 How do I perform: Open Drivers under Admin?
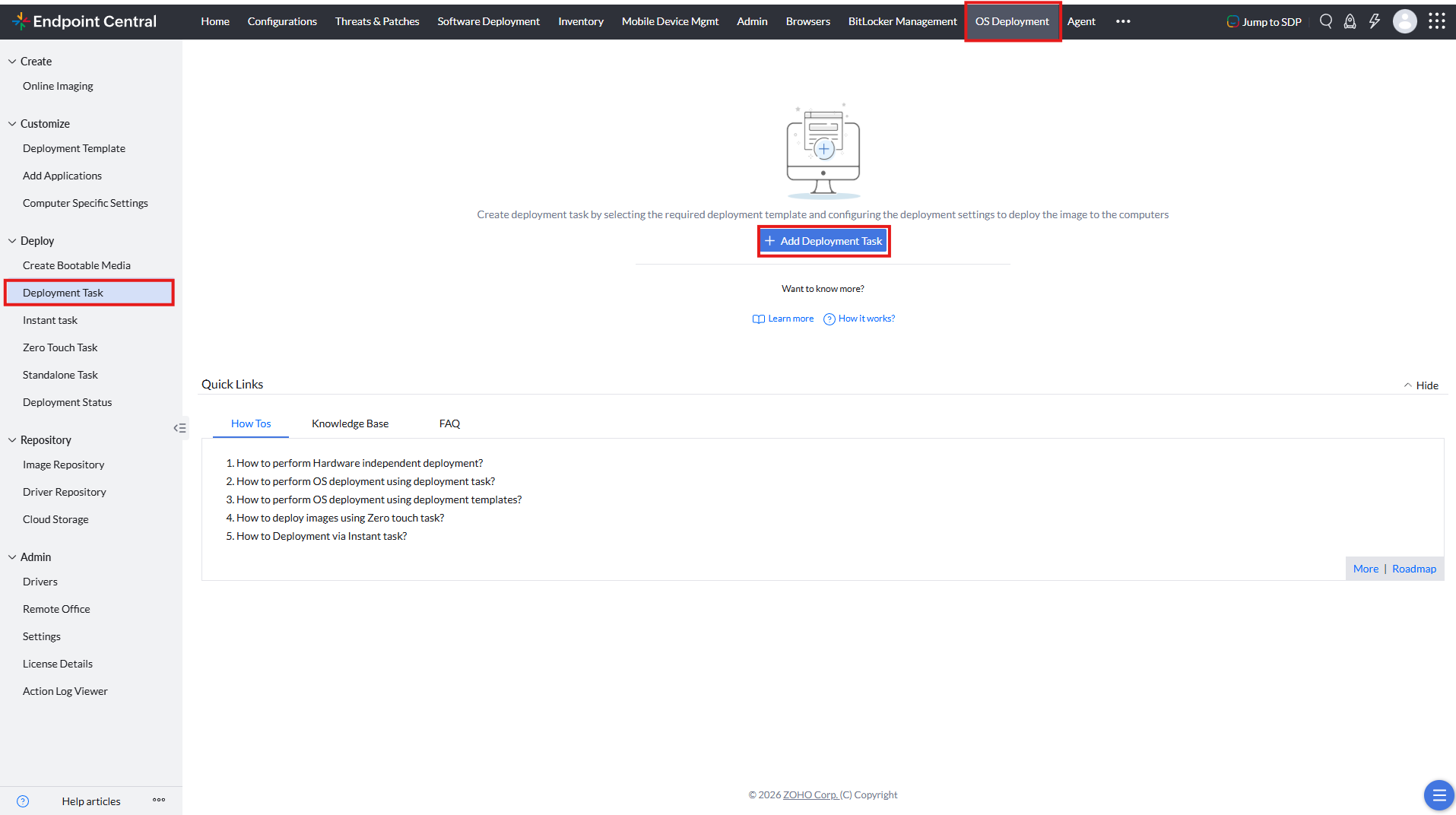(40, 582)
